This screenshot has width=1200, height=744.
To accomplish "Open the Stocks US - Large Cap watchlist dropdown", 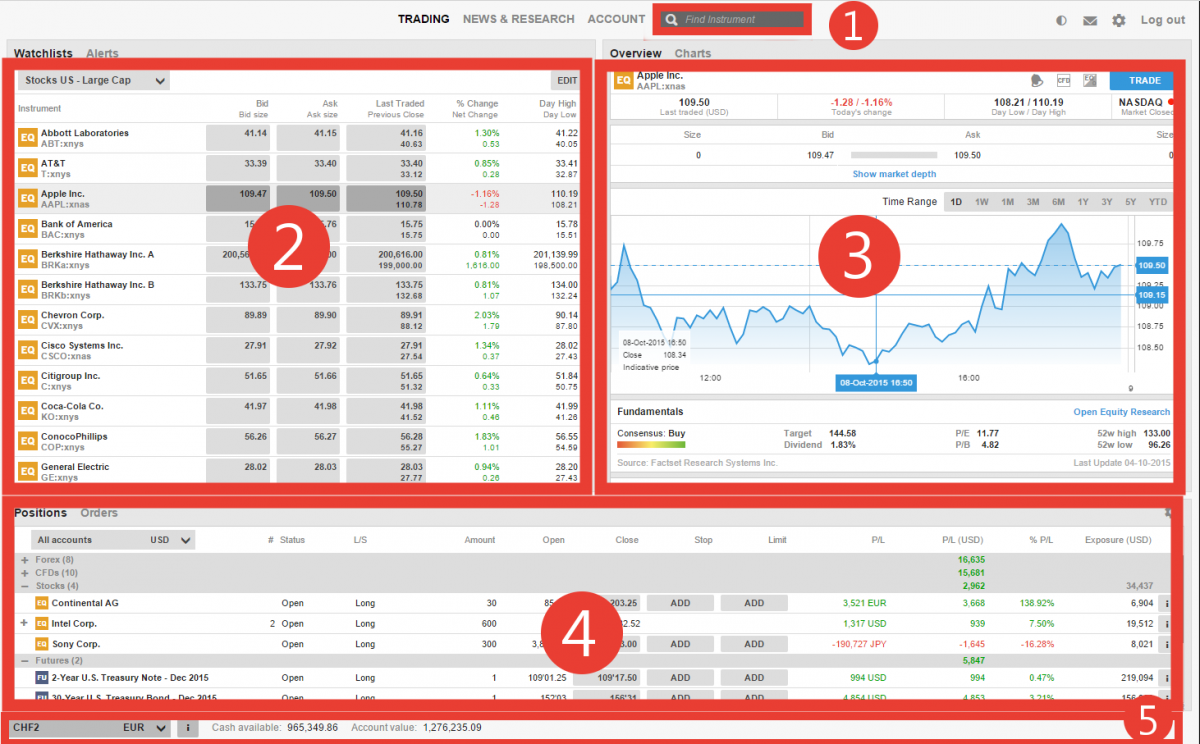I will click(94, 81).
